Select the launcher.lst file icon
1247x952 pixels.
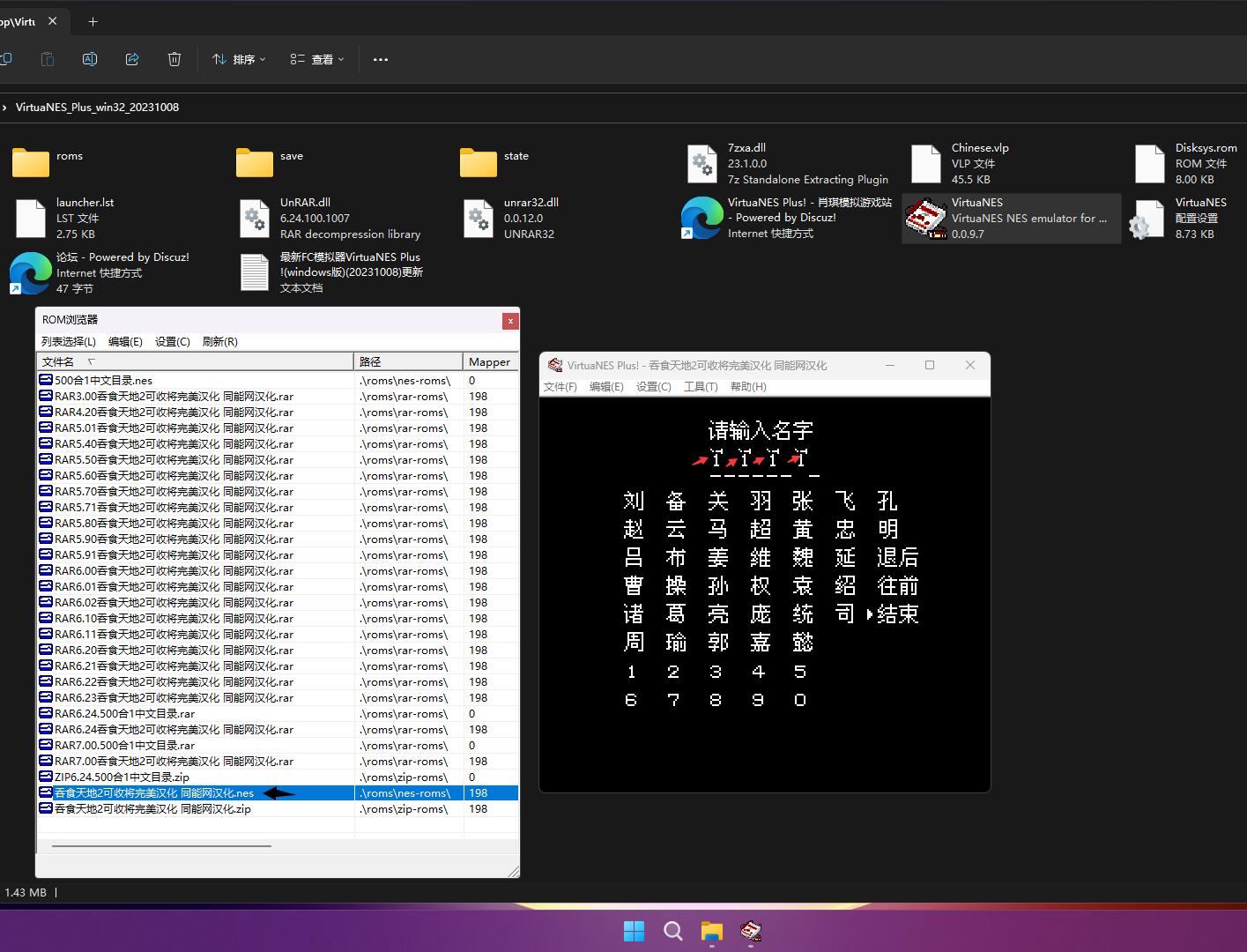[x=31, y=219]
